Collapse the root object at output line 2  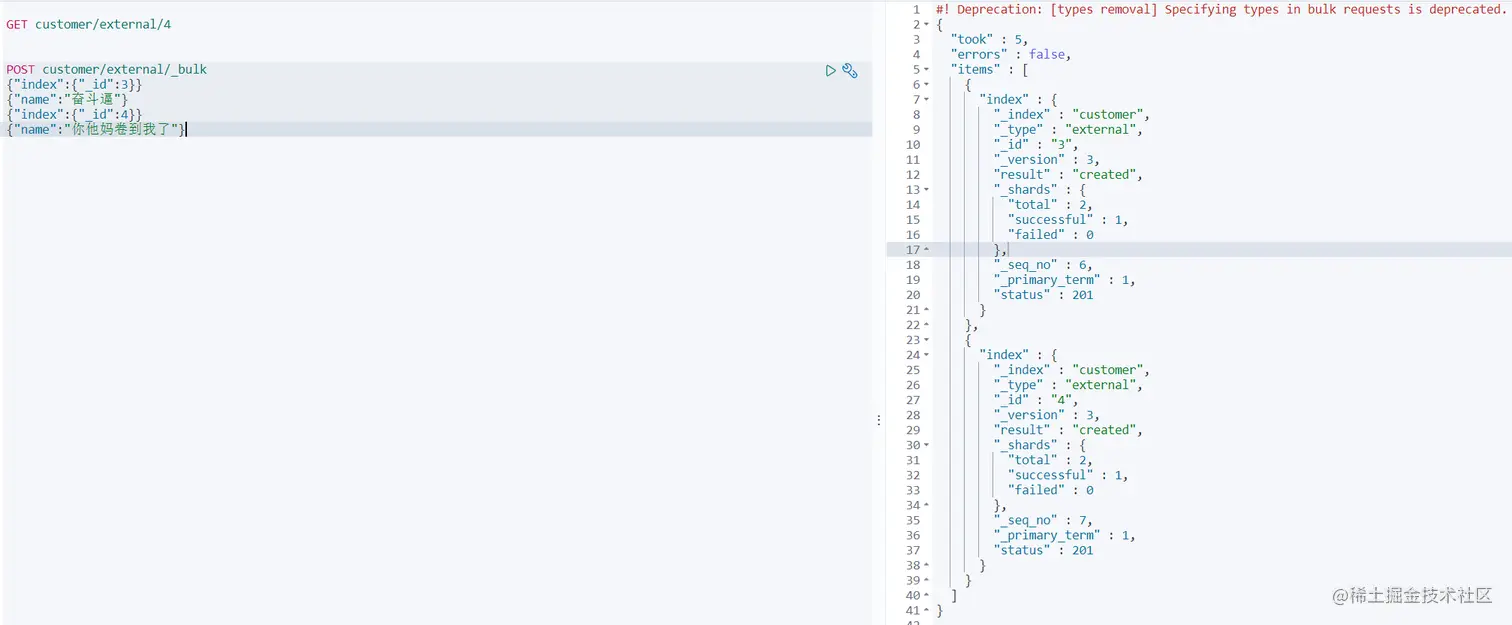click(927, 24)
